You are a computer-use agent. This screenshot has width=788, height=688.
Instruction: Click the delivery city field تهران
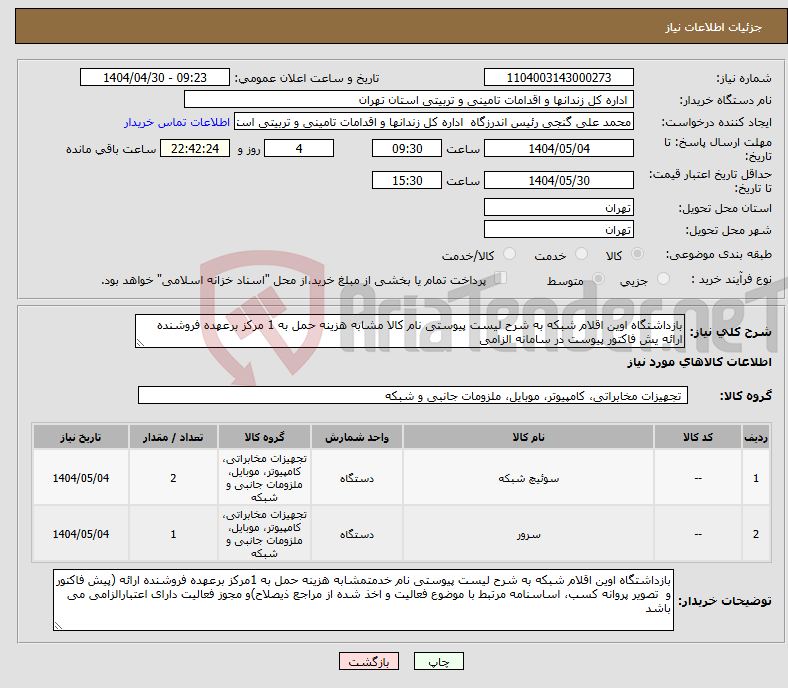558,229
